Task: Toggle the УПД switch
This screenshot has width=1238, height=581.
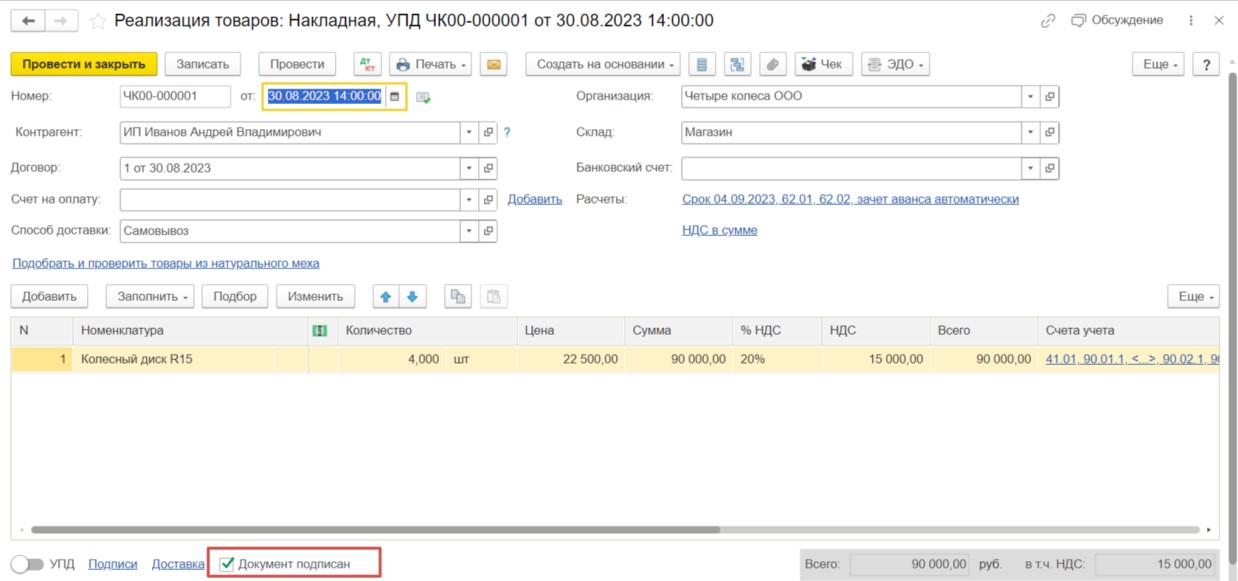Action: point(27,564)
